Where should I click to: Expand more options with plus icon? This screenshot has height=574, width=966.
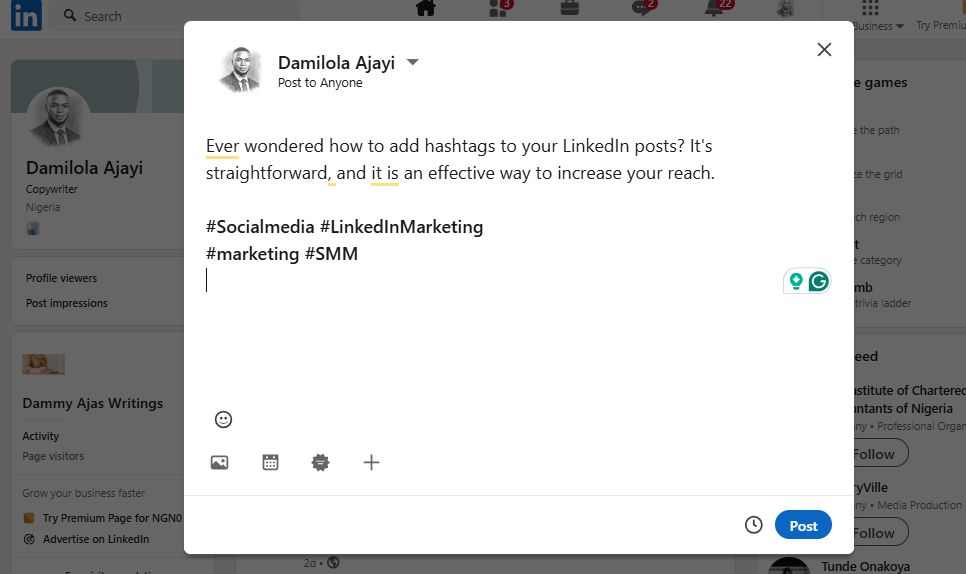371,463
